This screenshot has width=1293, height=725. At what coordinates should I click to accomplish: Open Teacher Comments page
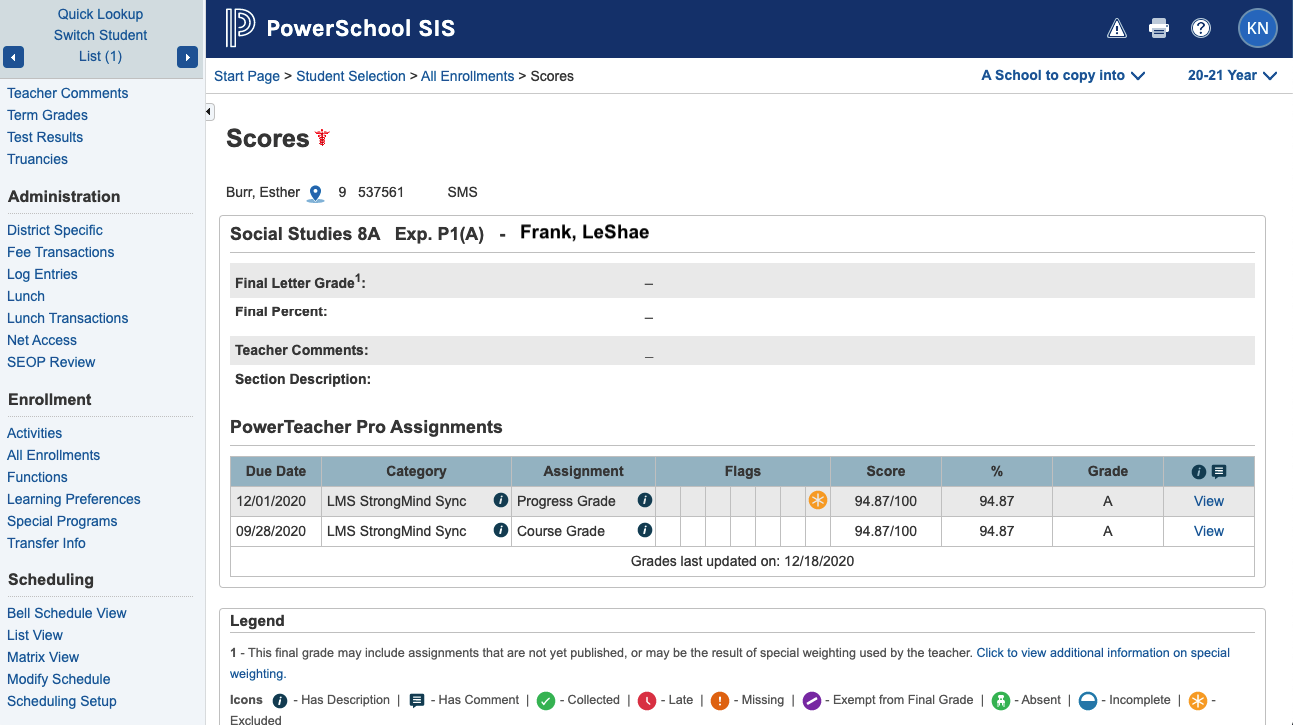[67, 93]
